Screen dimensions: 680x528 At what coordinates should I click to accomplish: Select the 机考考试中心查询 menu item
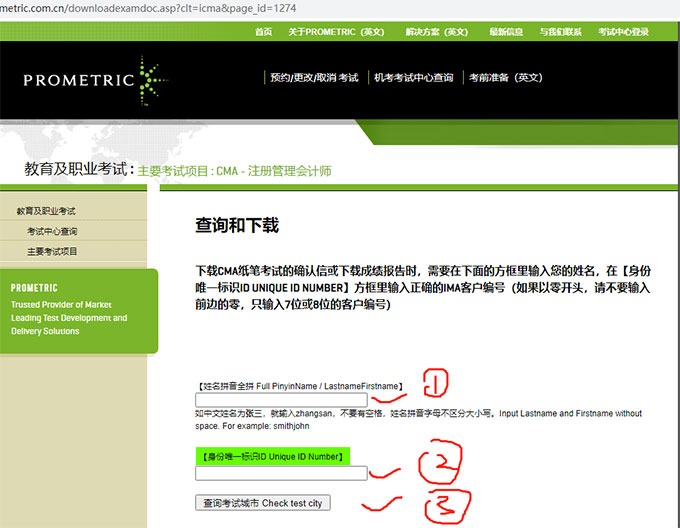413,78
